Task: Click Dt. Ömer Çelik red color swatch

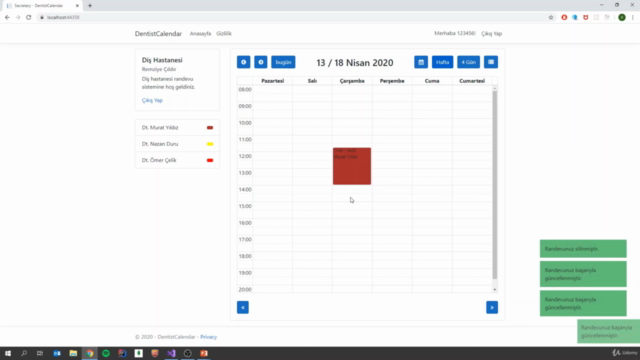Action: pos(210,160)
